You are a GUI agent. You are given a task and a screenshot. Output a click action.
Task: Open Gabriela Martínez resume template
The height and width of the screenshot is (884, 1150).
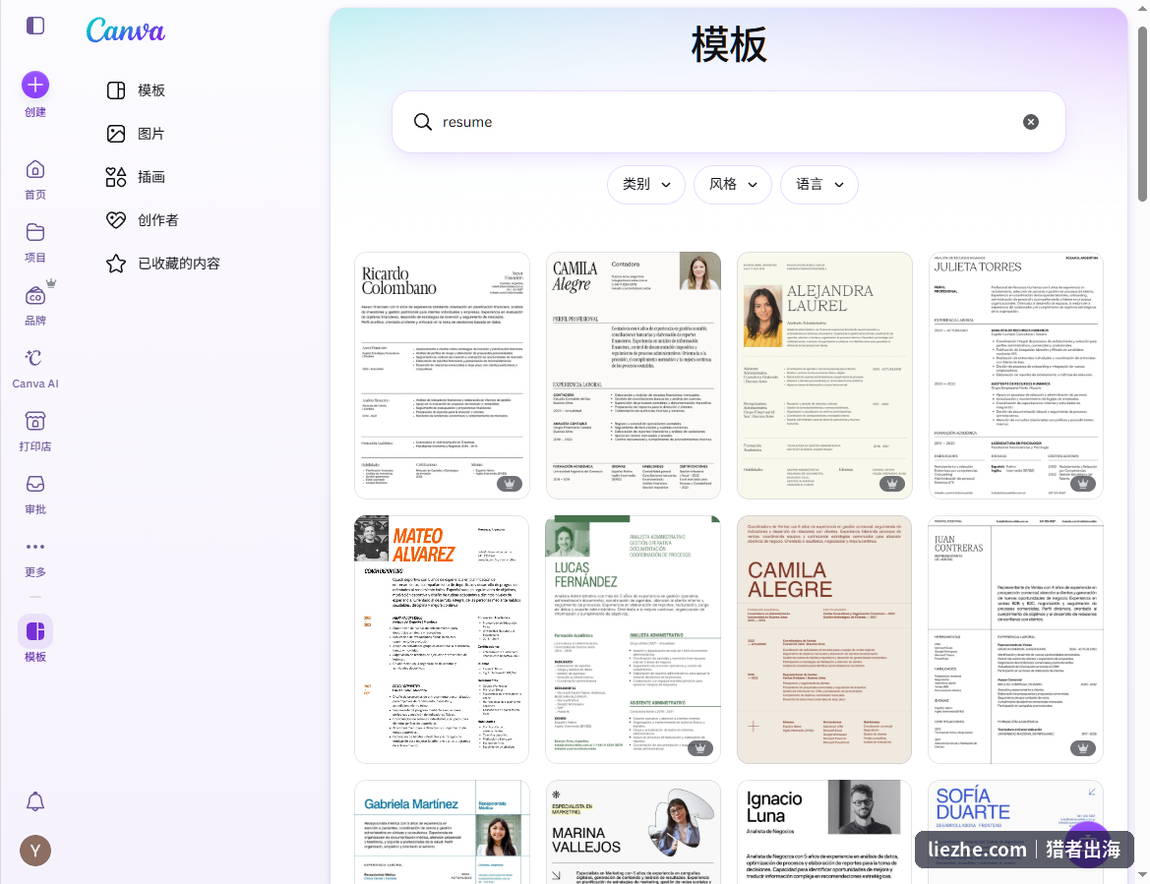tap(442, 832)
